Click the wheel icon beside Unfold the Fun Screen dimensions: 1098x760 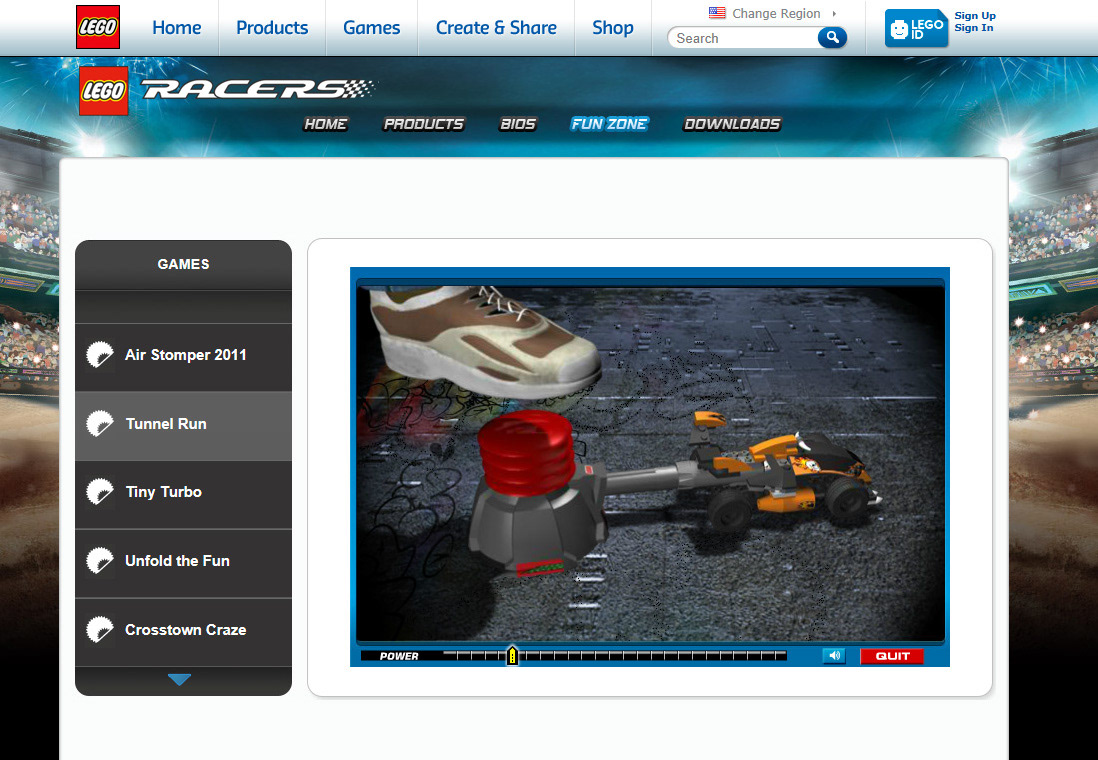(99, 561)
